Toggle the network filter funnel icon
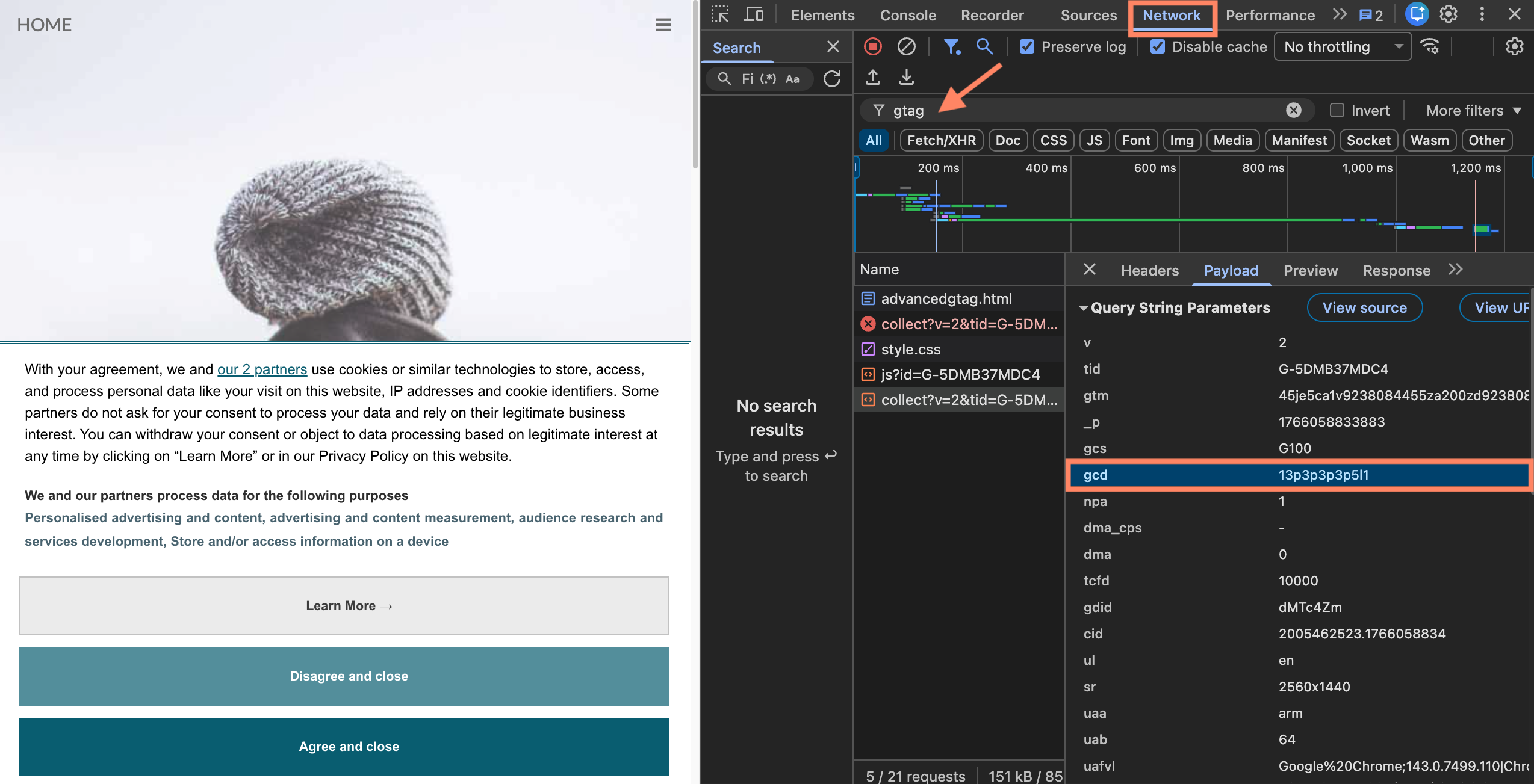The width and height of the screenshot is (1534, 784). [x=951, y=46]
